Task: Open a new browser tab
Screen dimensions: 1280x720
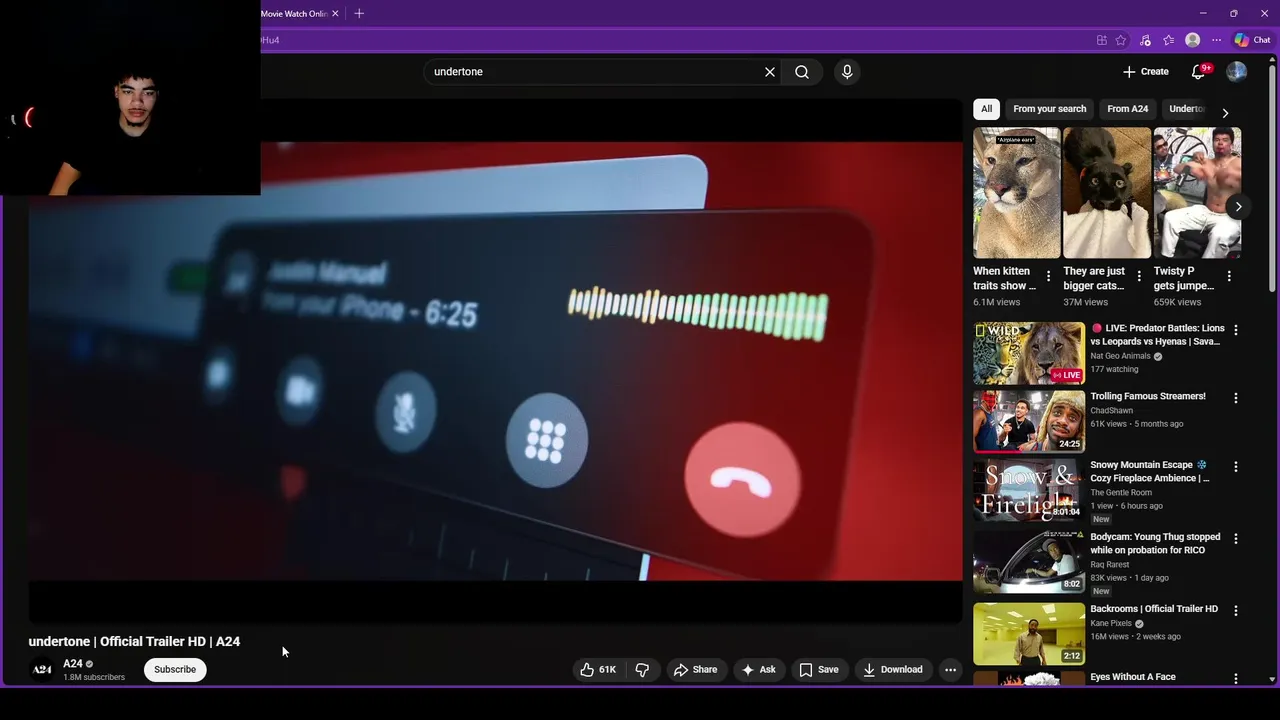Action: coord(359,14)
